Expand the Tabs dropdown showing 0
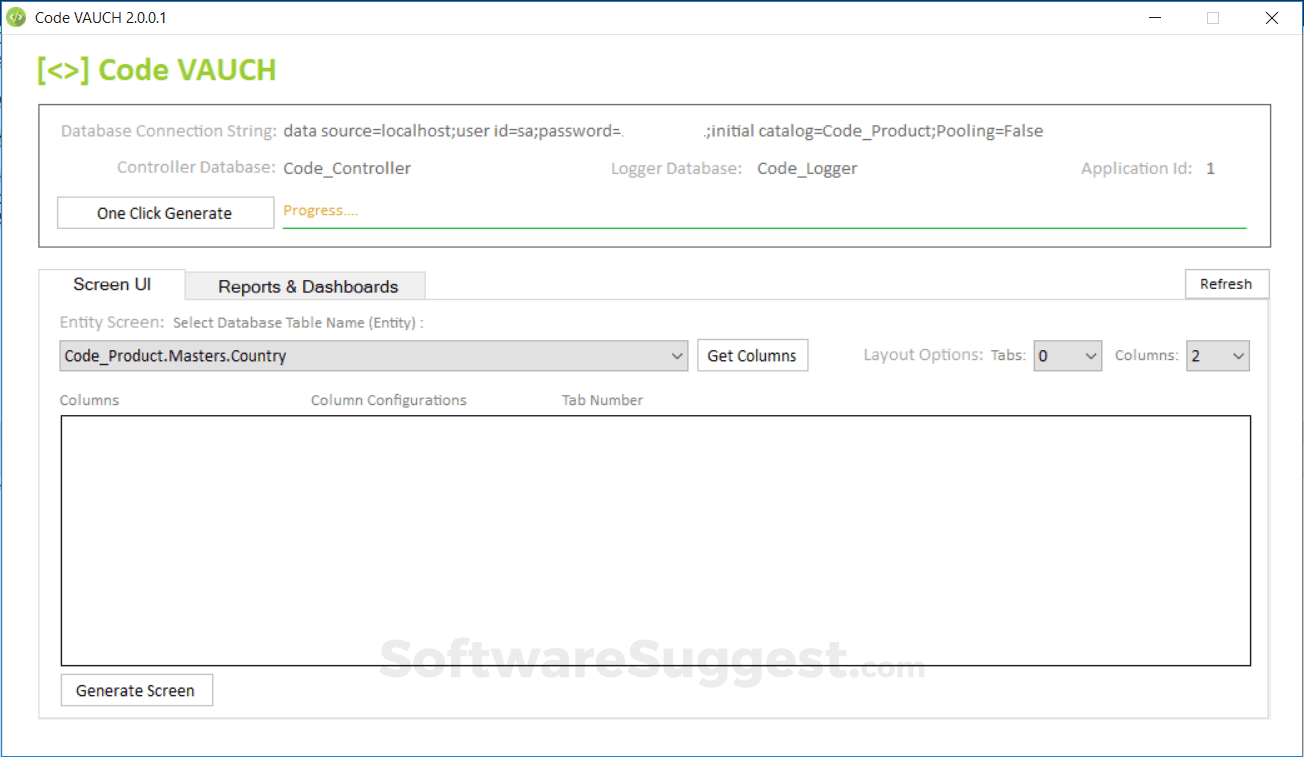The image size is (1304, 757). pos(1067,356)
